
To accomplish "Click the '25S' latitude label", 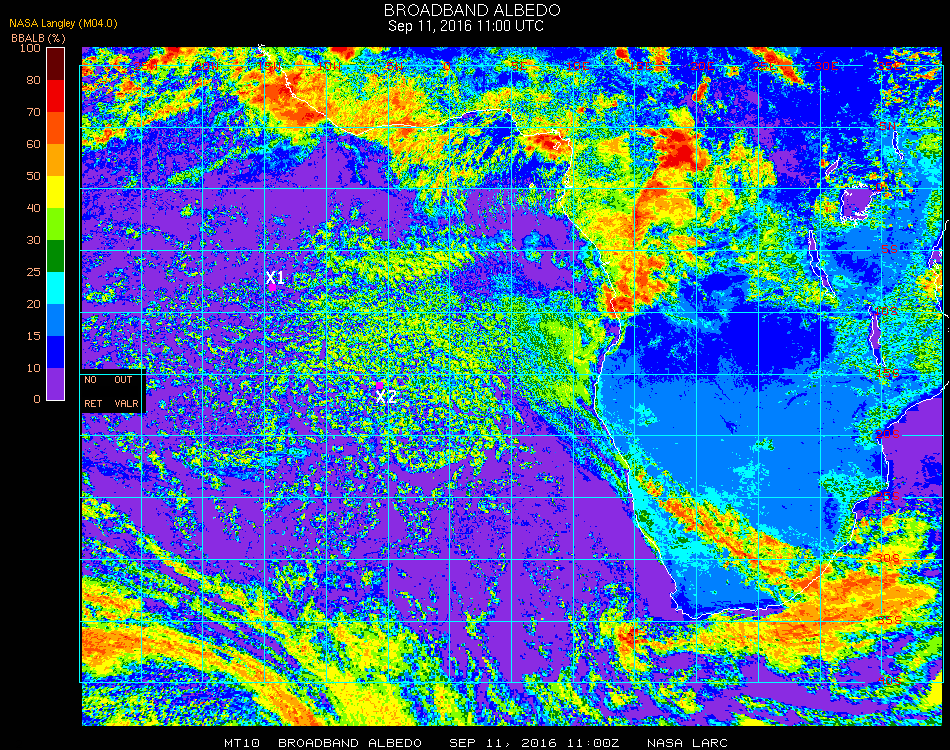I will tap(888, 497).
